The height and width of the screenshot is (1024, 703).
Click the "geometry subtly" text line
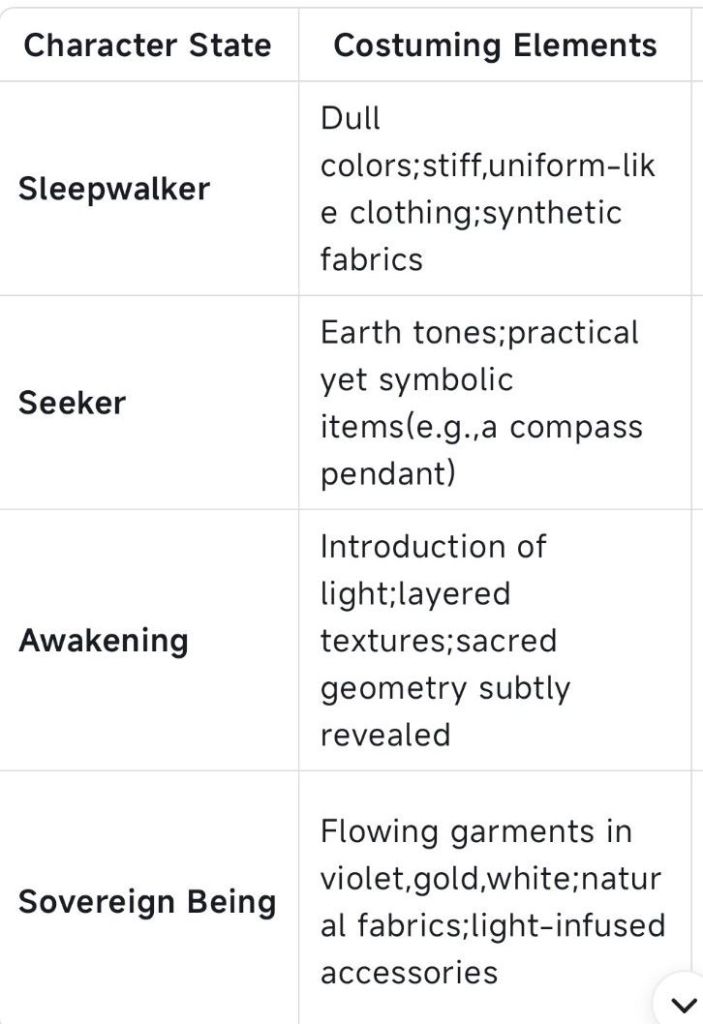click(445, 688)
